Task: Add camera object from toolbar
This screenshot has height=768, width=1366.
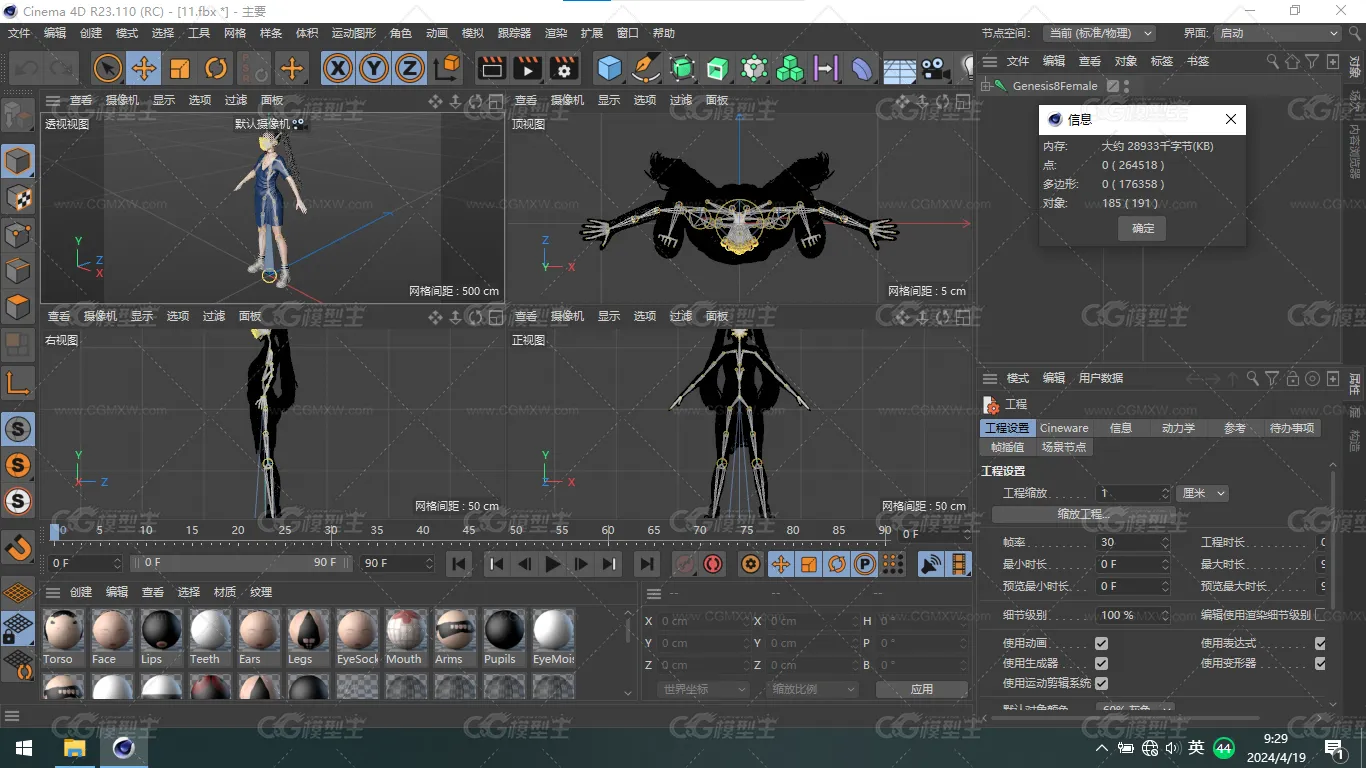Action: click(x=934, y=68)
